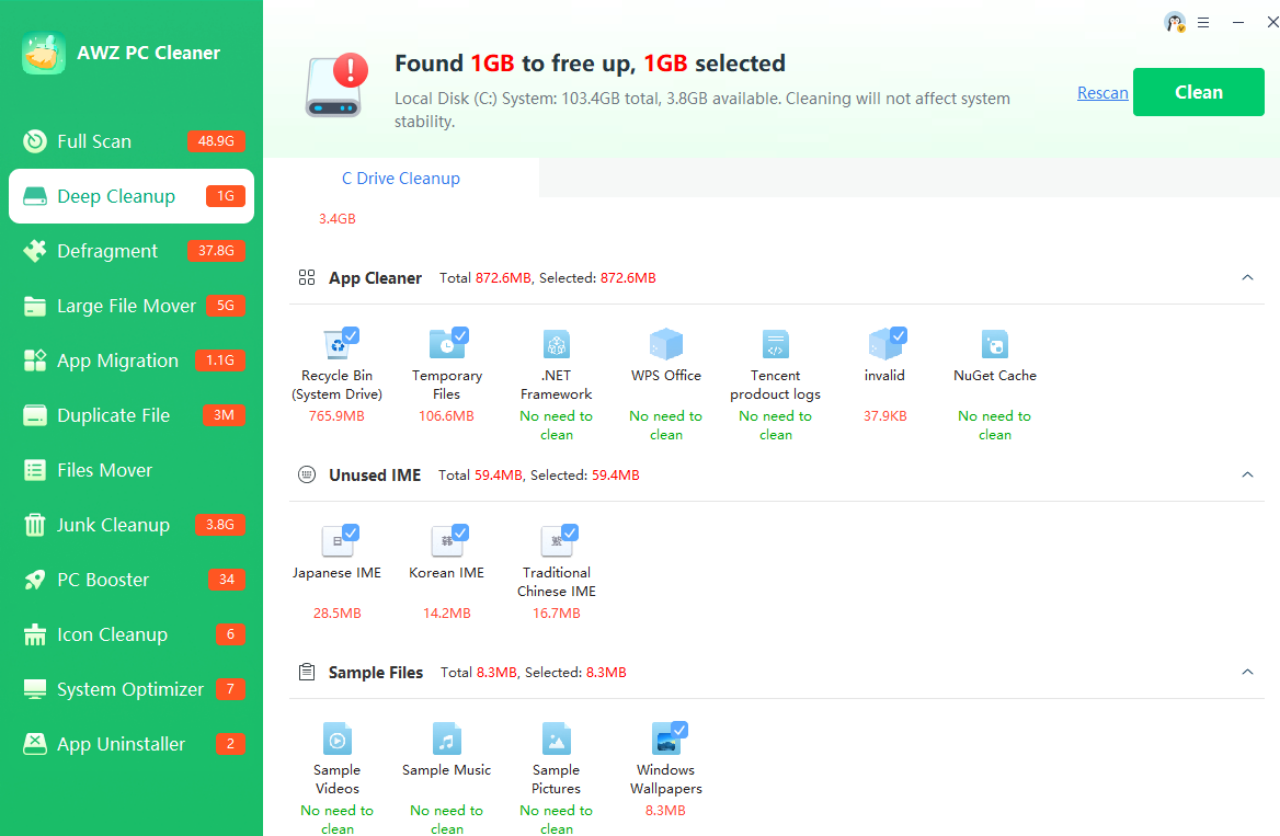This screenshot has width=1280, height=836.
Task: Uncheck the Recycle Bin (System Drive) checkbox
Action: (351, 335)
